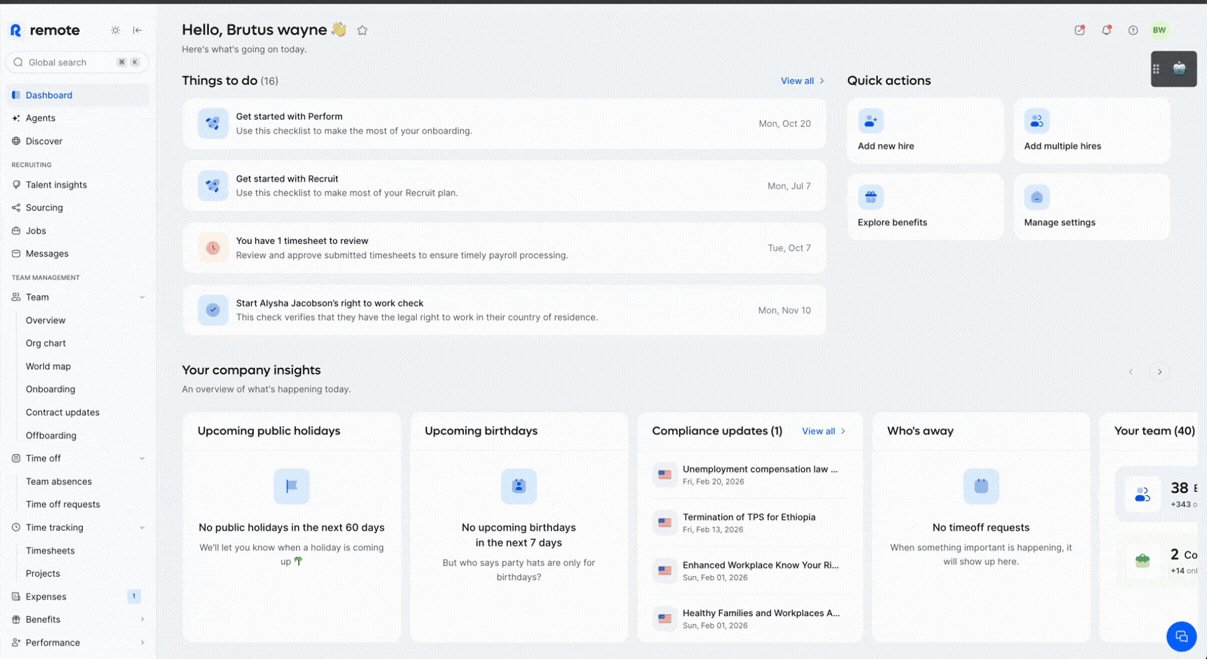Viewport: 1207px width, 659px height.
Task: Open the chat support bubble button
Action: pos(1181,636)
